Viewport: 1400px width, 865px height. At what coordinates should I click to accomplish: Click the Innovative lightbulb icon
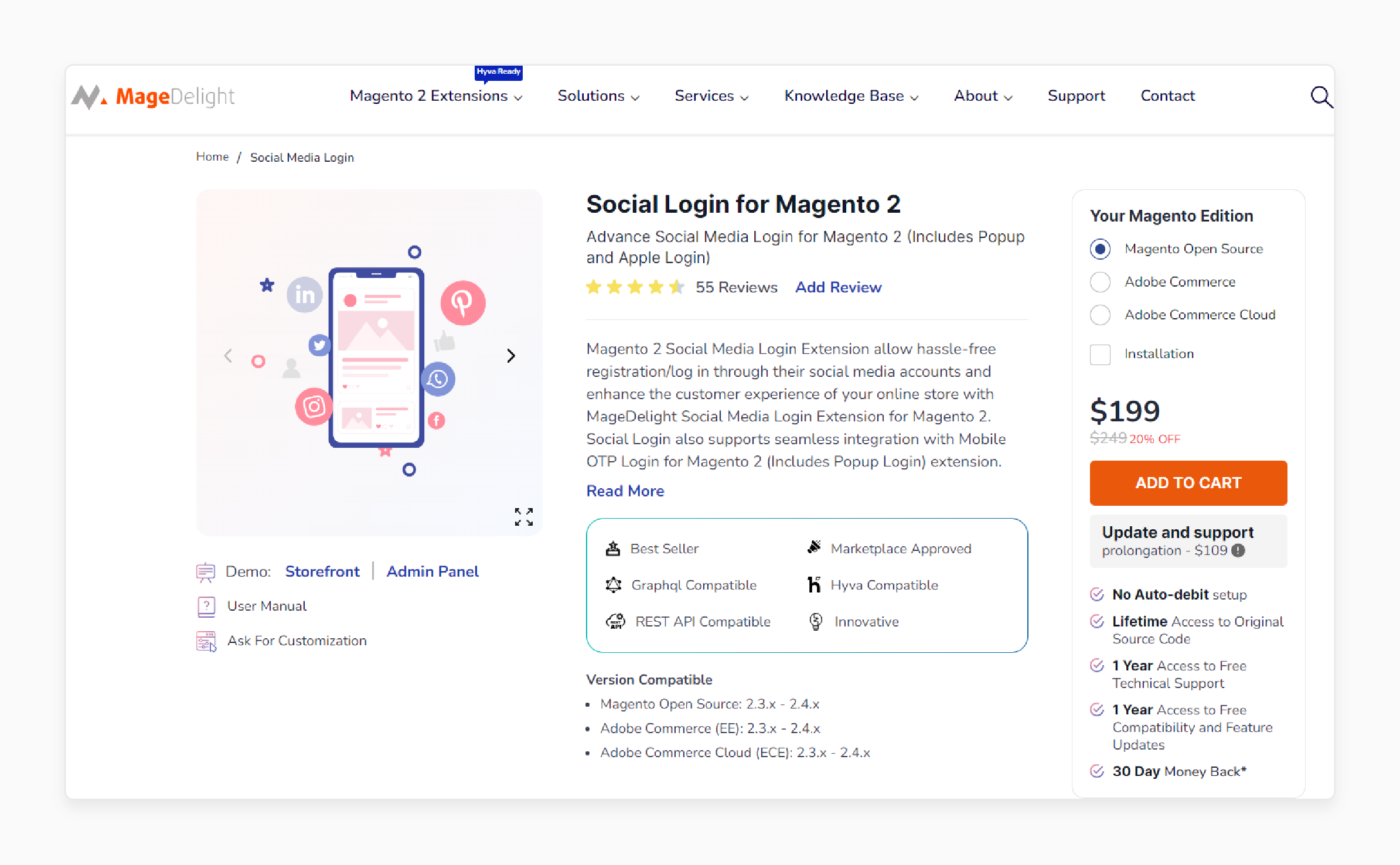816,621
